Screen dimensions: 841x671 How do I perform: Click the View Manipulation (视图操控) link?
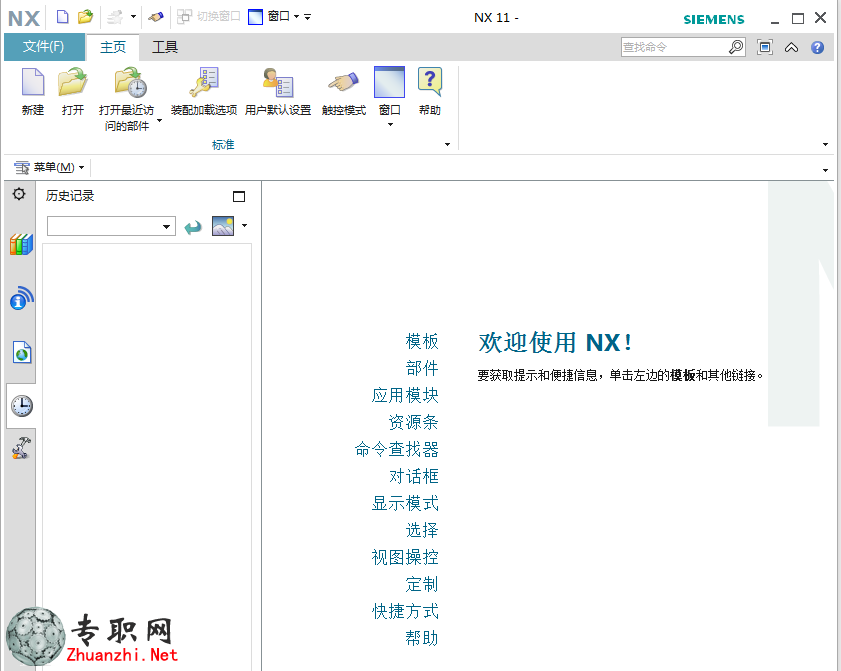click(405, 557)
